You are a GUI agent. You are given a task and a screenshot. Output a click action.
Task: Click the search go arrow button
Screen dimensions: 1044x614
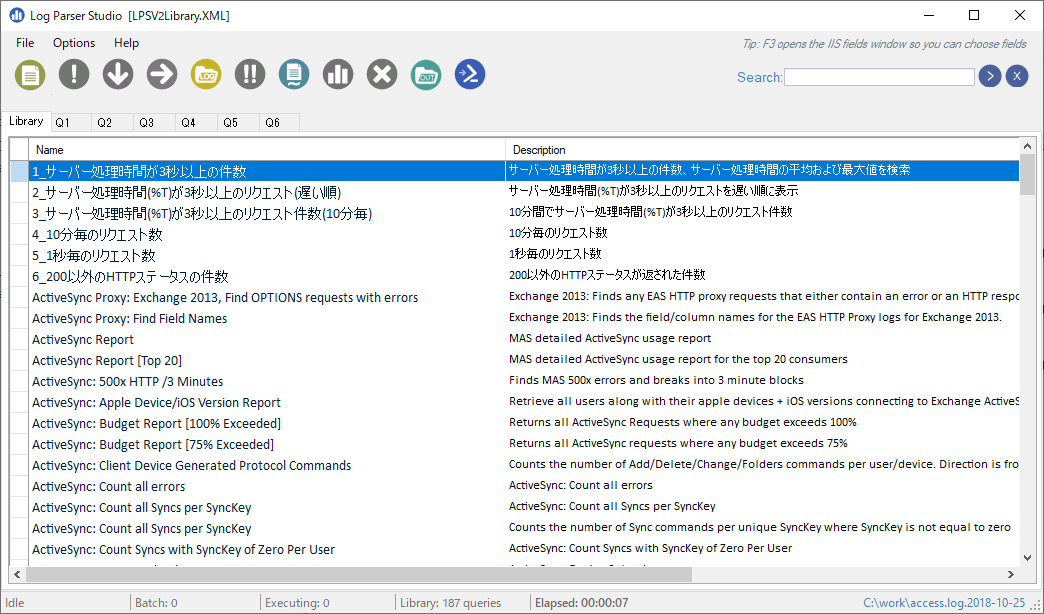[x=989, y=77]
